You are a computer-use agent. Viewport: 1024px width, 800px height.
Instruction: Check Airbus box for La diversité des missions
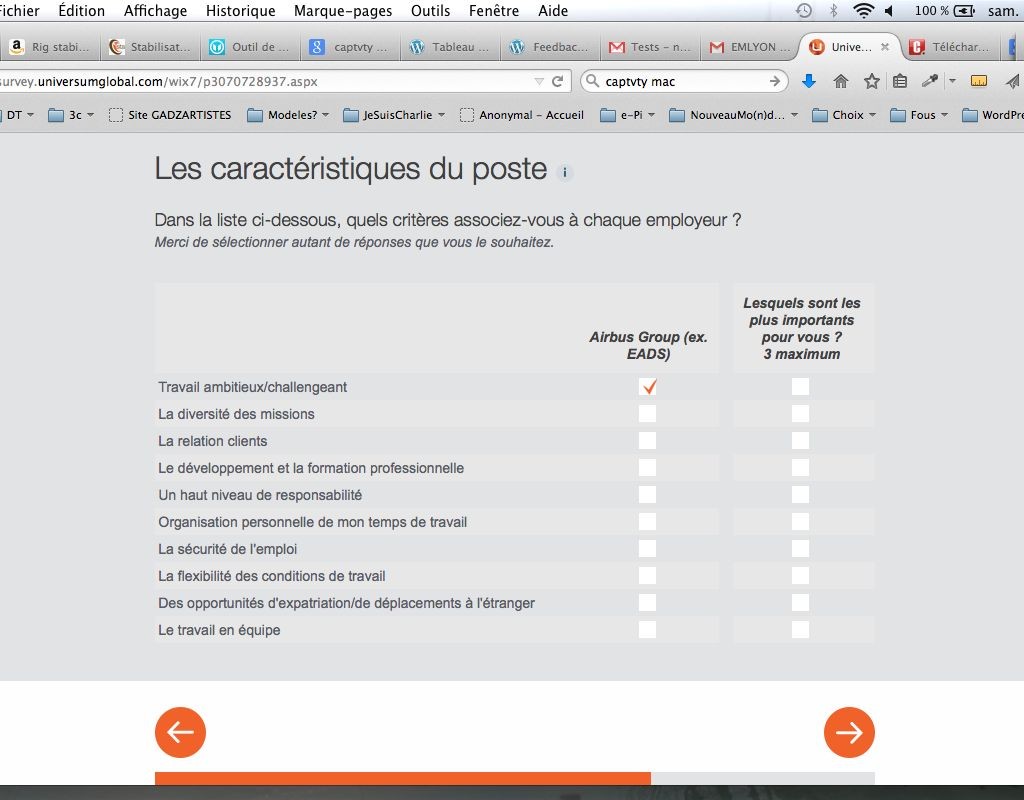click(x=647, y=413)
